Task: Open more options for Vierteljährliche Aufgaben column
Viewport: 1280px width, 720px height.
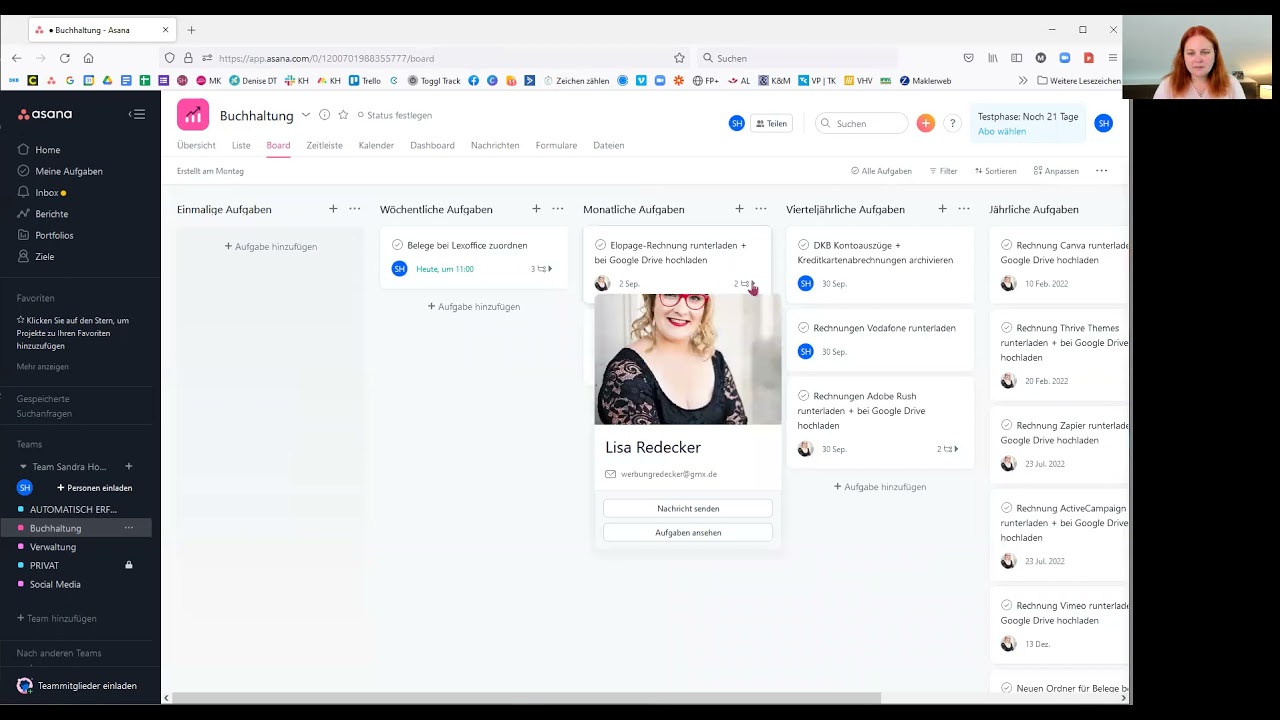Action: click(x=963, y=209)
